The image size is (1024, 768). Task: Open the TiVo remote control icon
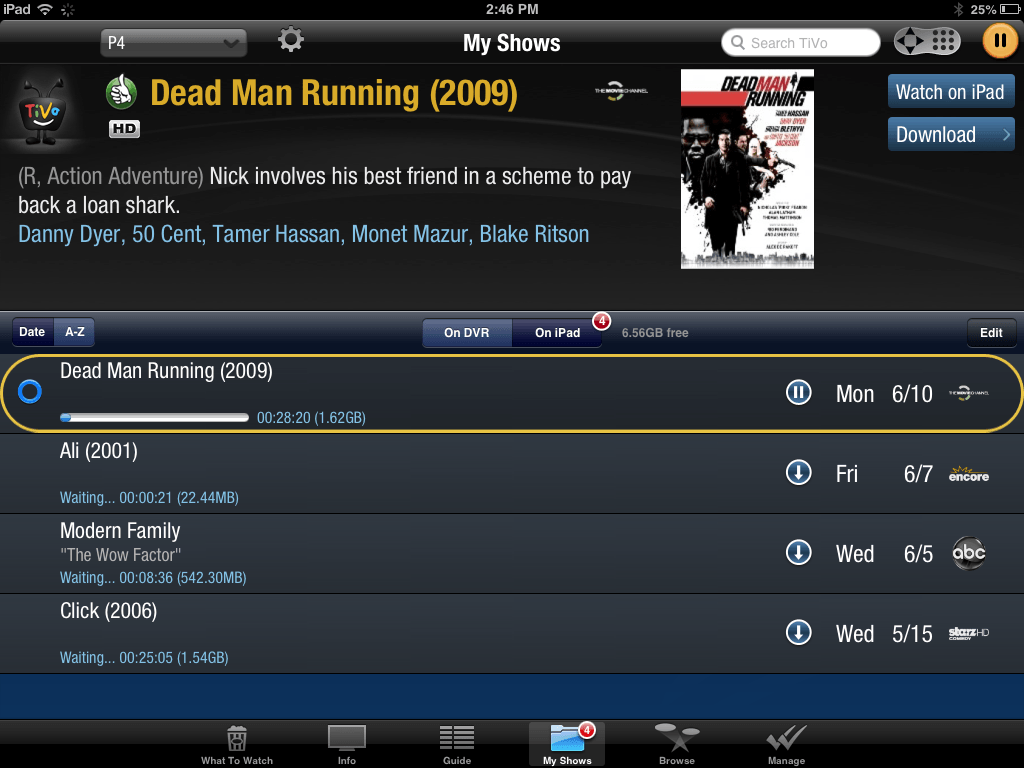tap(927, 41)
